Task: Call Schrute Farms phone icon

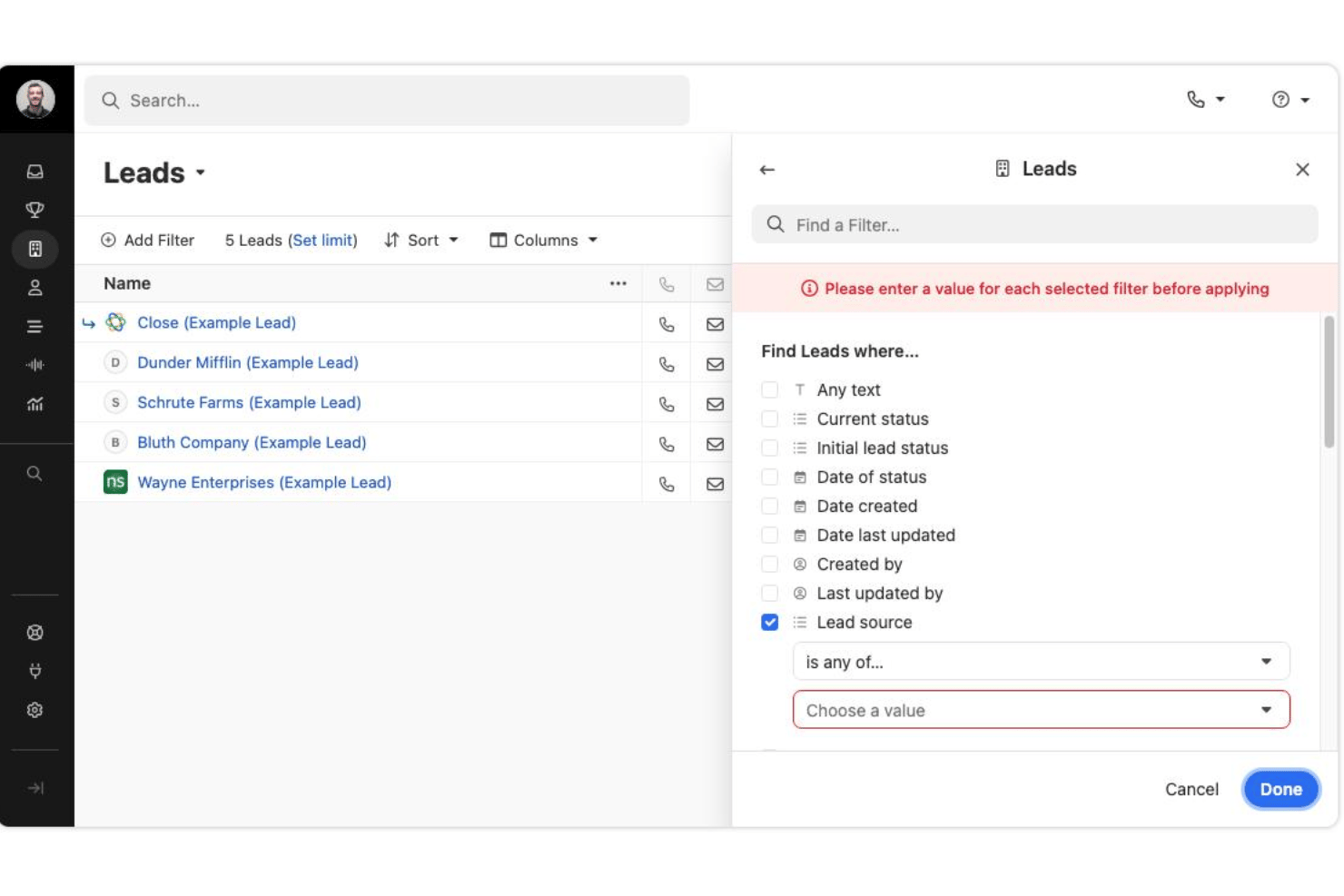Action: click(667, 404)
